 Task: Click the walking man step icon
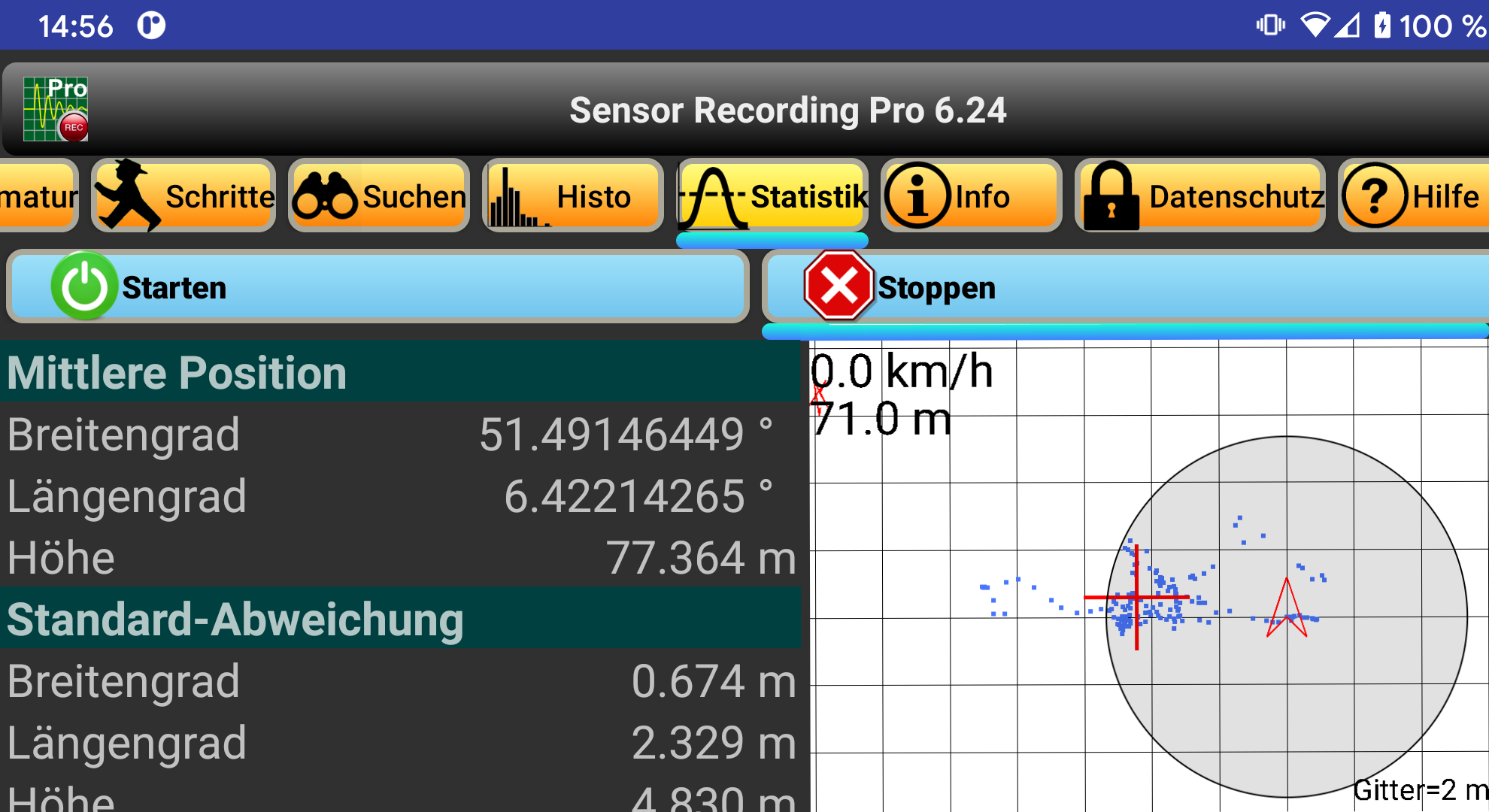tap(128, 195)
